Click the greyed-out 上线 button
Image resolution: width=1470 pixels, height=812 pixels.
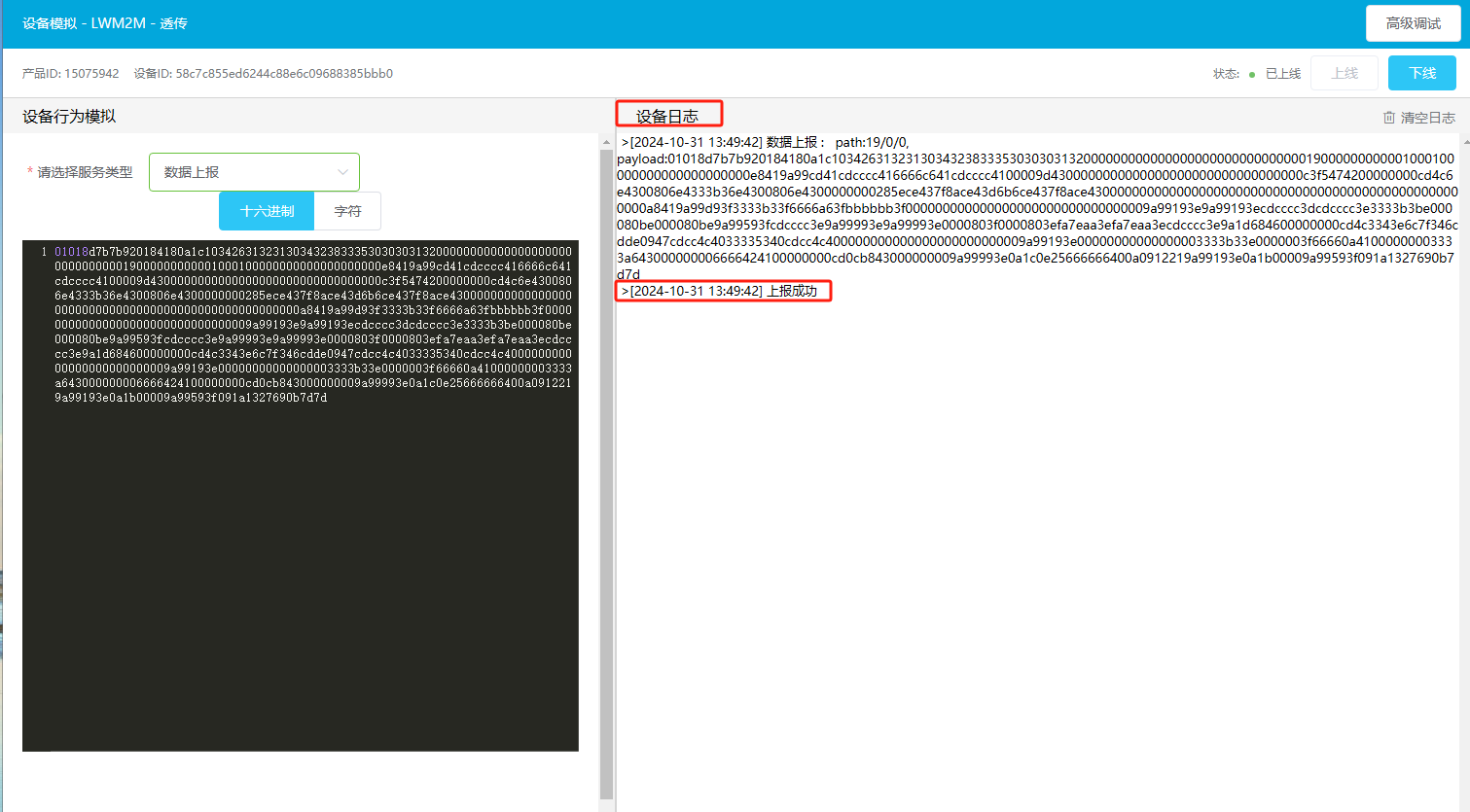[1344, 73]
